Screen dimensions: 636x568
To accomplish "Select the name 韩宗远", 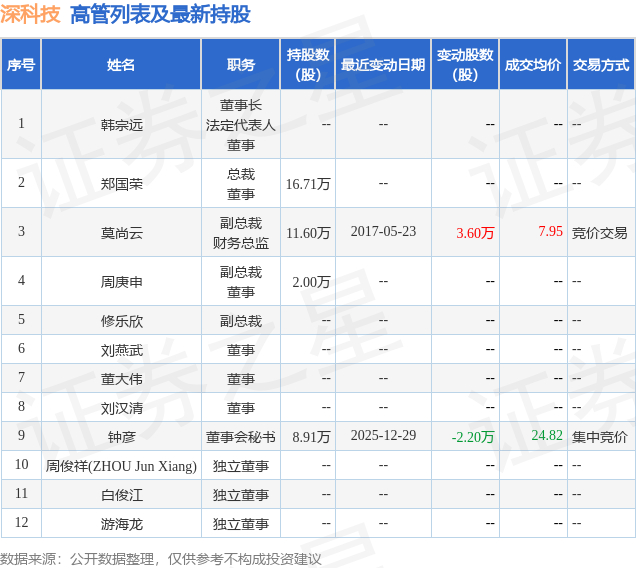I will (x=122, y=125).
